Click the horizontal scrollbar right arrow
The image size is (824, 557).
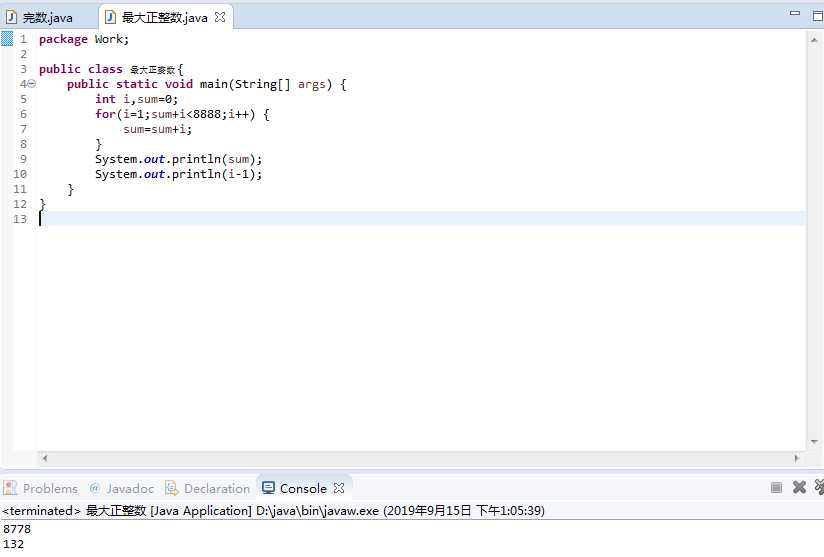point(797,458)
